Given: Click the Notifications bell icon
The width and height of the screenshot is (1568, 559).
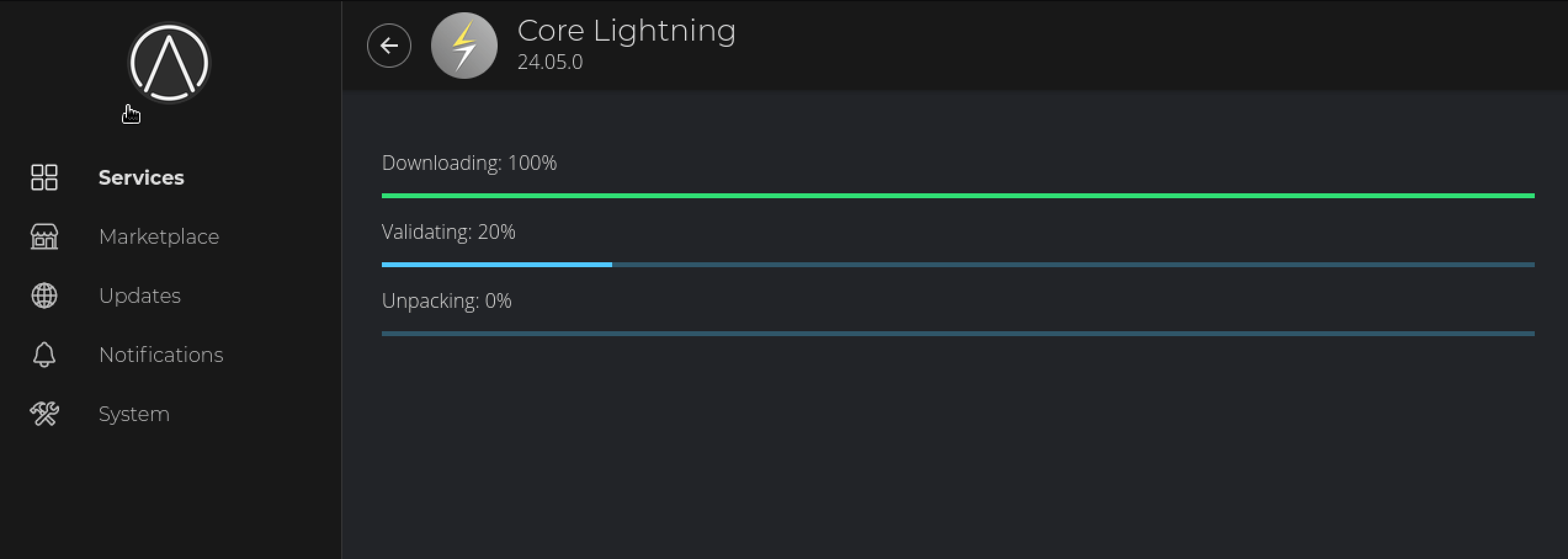Looking at the screenshot, I should click(44, 355).
